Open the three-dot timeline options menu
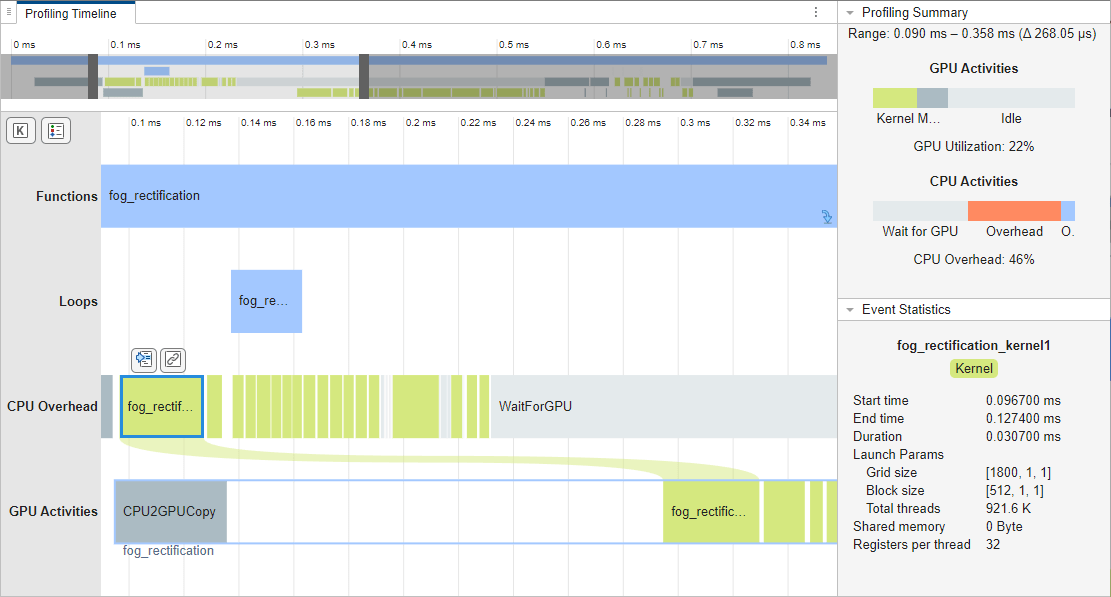The image size is (1111, 597). [x=816, y=13]
